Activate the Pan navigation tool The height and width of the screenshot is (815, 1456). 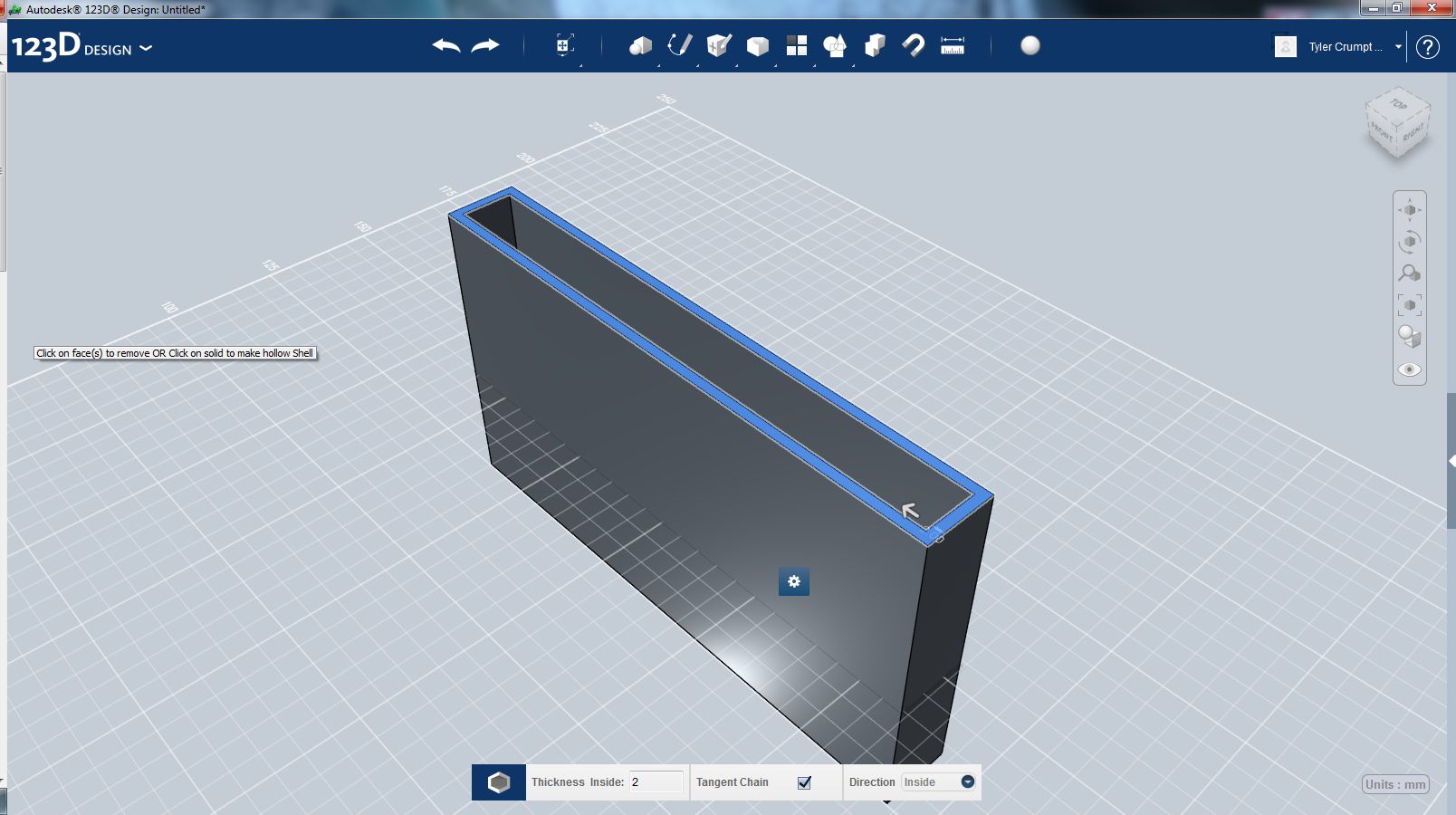(1410, 210)
